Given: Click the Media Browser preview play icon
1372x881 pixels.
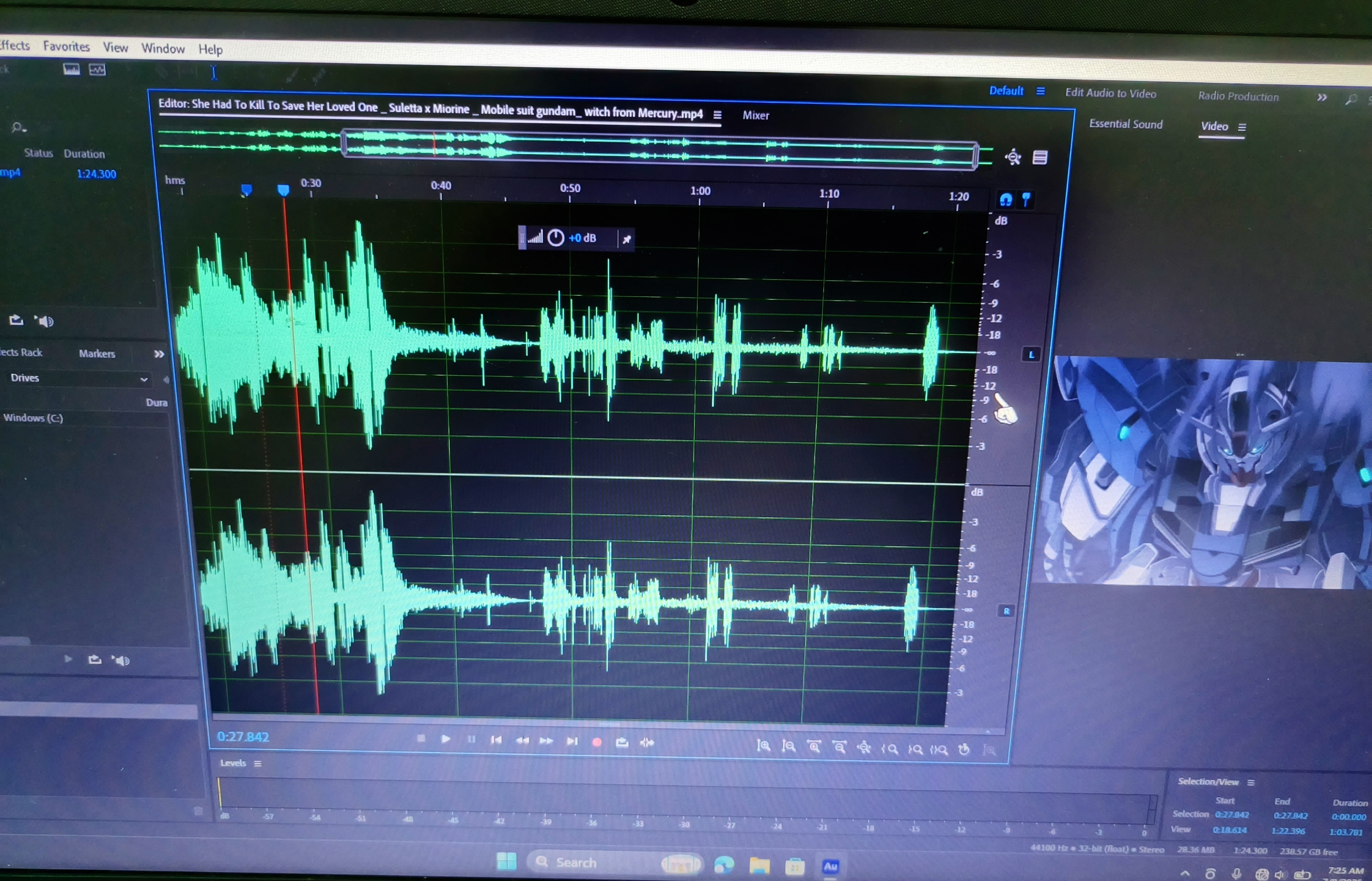Looking at the screenshot, I should 68,658.
